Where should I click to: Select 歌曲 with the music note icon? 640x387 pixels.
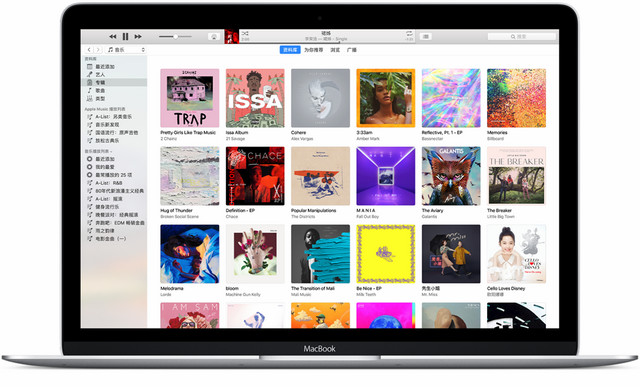(114, 90)
